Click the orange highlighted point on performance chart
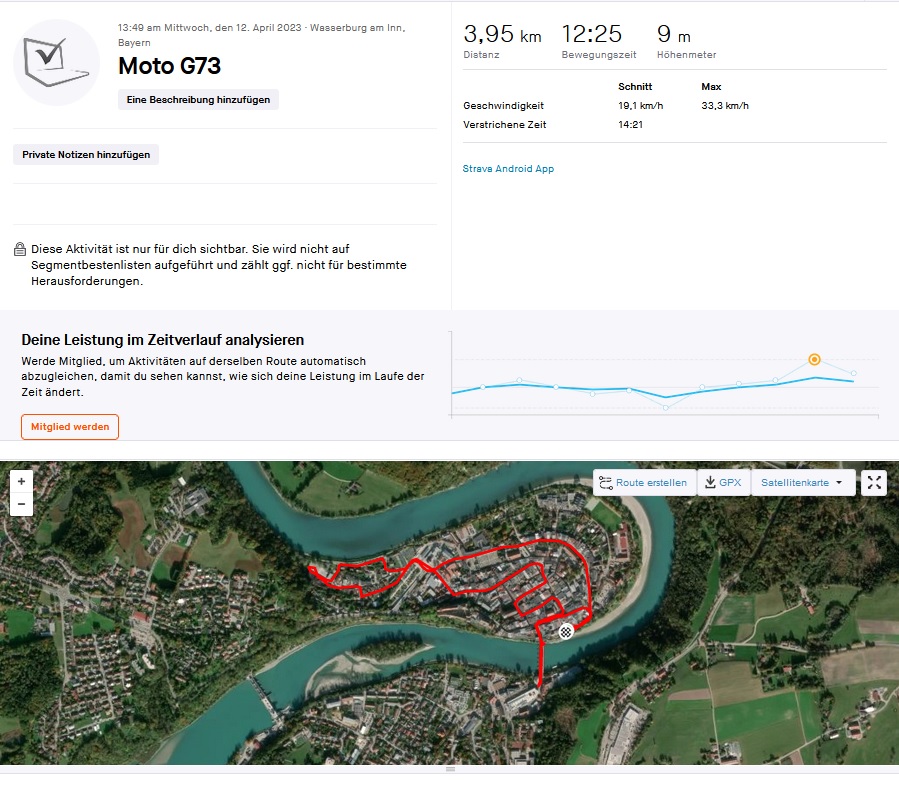The image size is (899, 785). point(814,359)
